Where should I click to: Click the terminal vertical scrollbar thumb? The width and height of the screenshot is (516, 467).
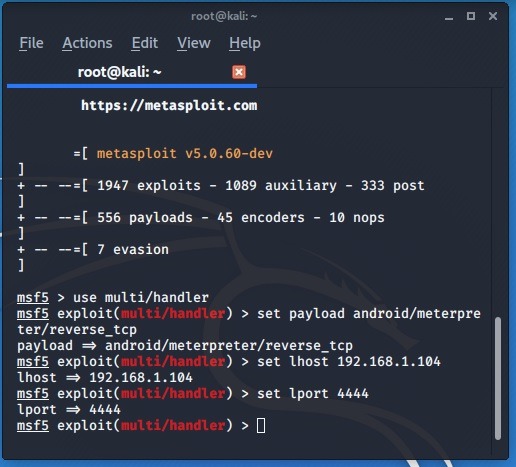pos(498,378)
